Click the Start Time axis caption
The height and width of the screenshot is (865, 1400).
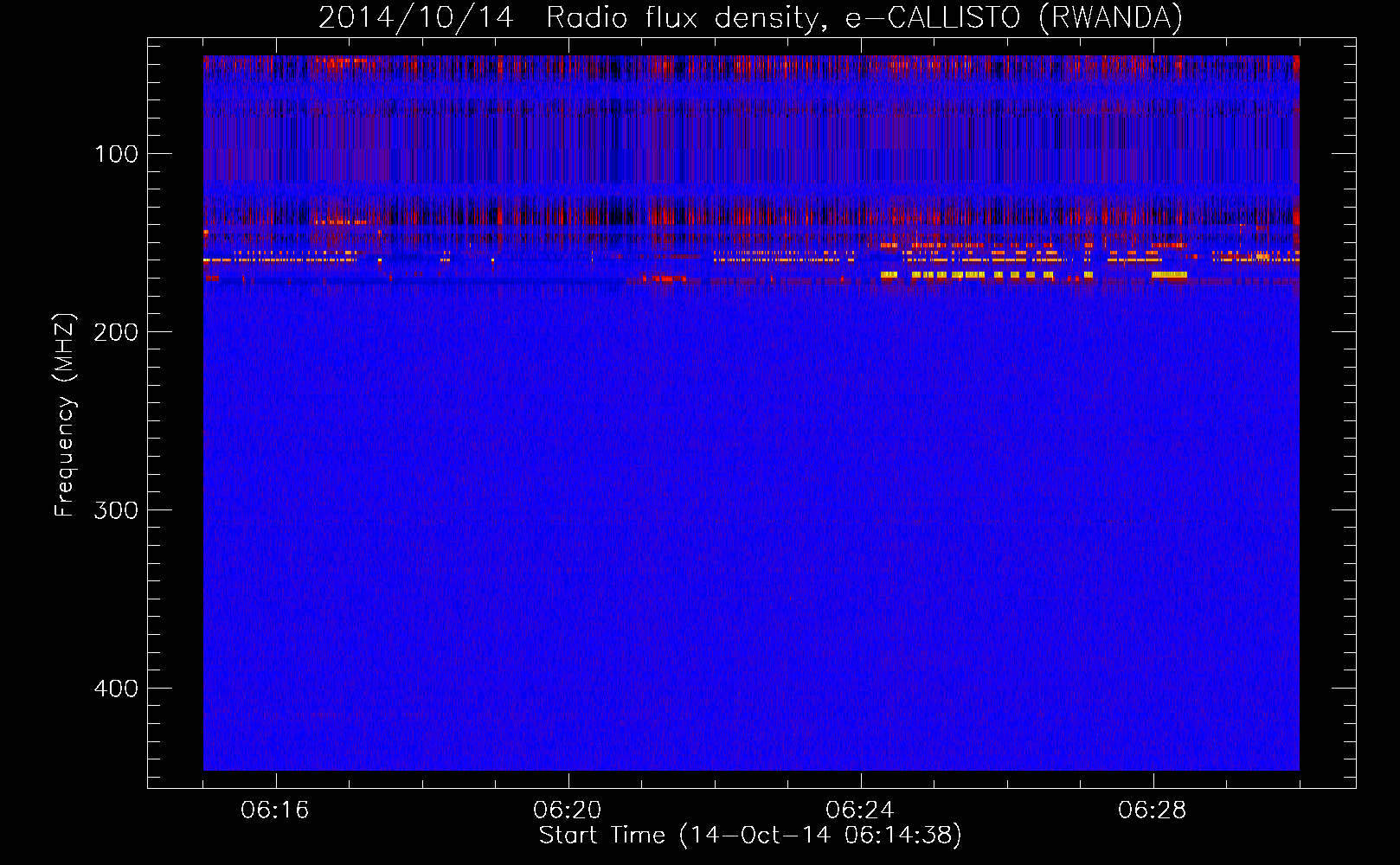pyautogui.click(x=750, y=836)
